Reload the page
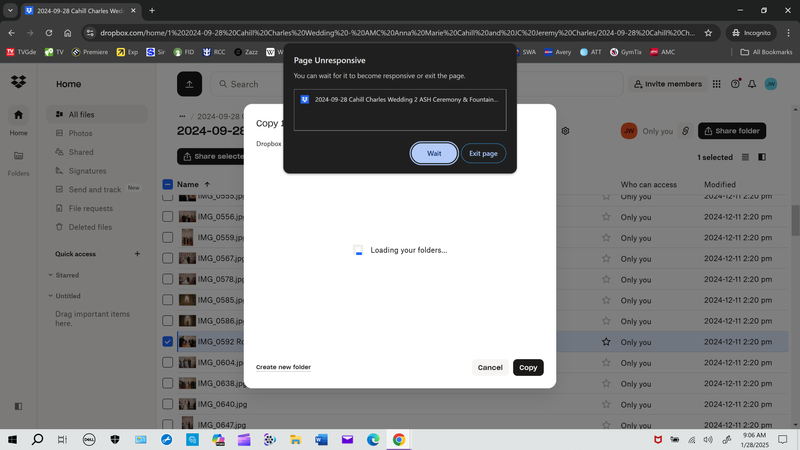800x450 pixels. (49, 33)
